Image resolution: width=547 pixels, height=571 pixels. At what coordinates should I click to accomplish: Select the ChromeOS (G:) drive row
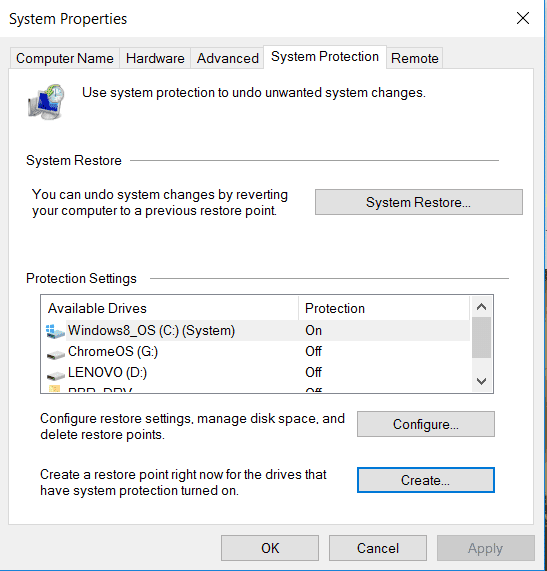257,351
